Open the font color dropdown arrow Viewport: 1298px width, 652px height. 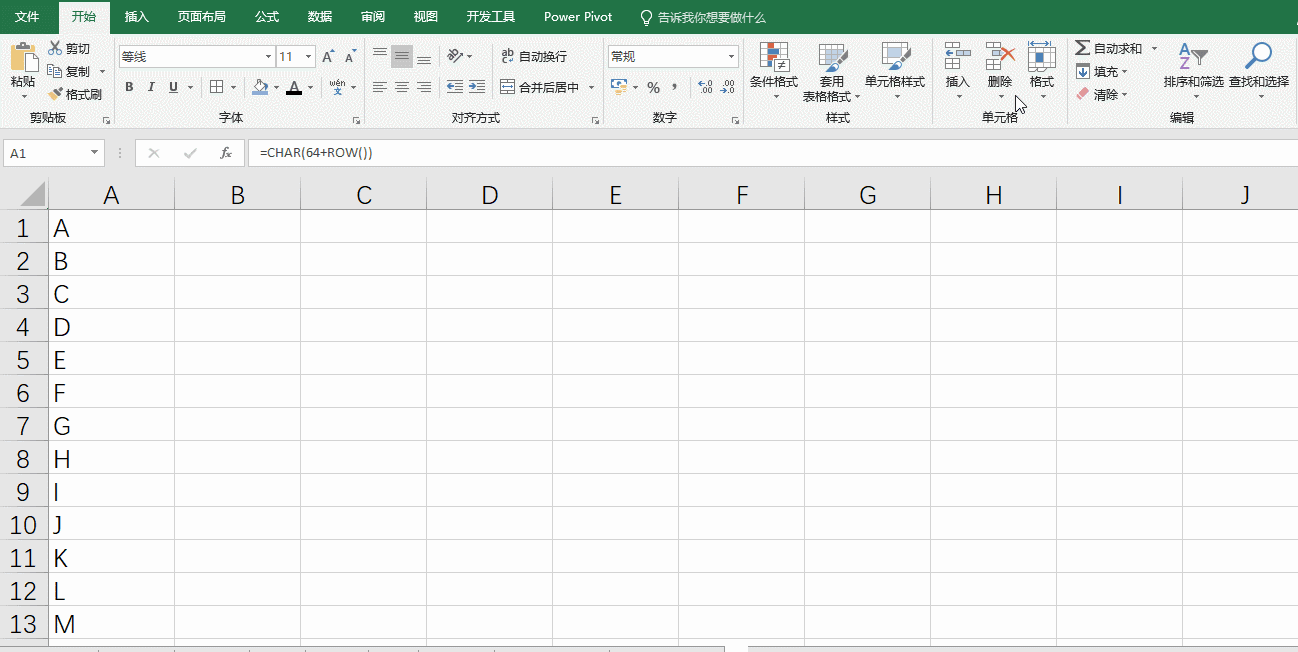pos(310,88)
